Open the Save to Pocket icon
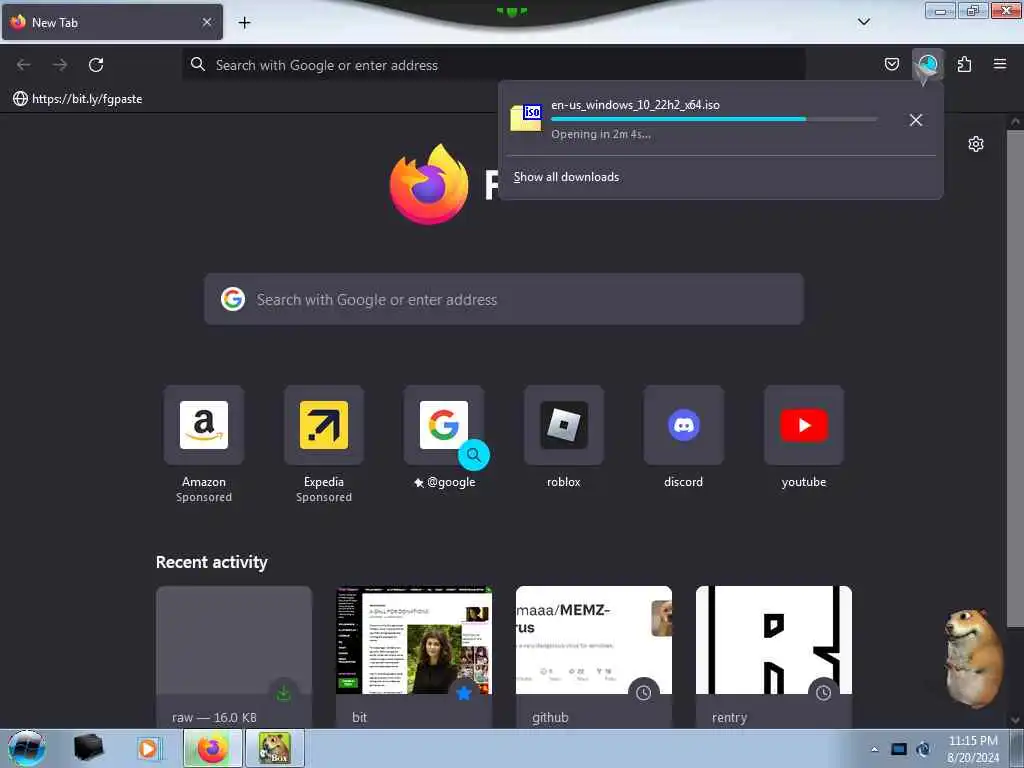 [891, 64]
